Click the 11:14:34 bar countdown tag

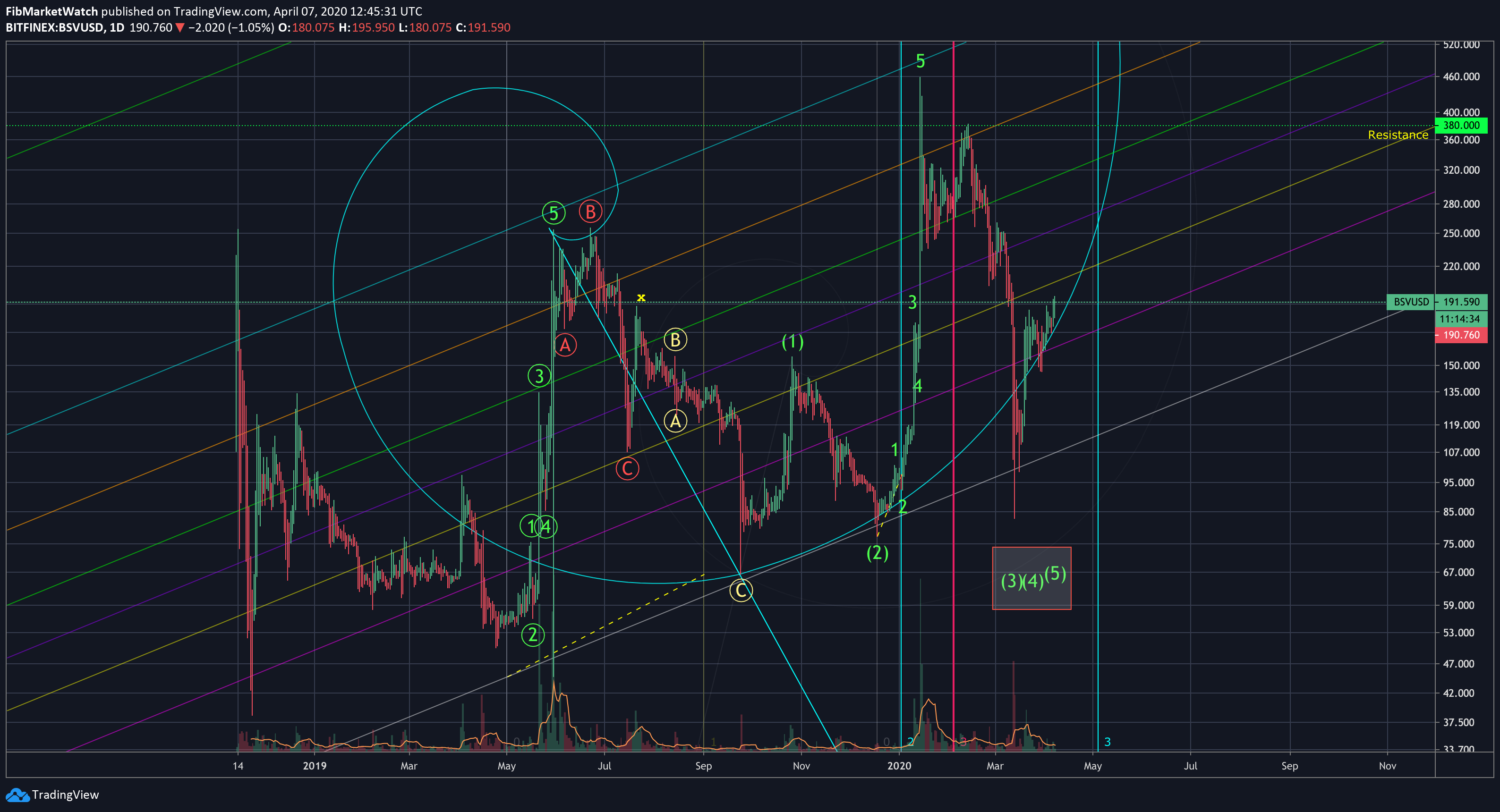[x=1461, y=319]
